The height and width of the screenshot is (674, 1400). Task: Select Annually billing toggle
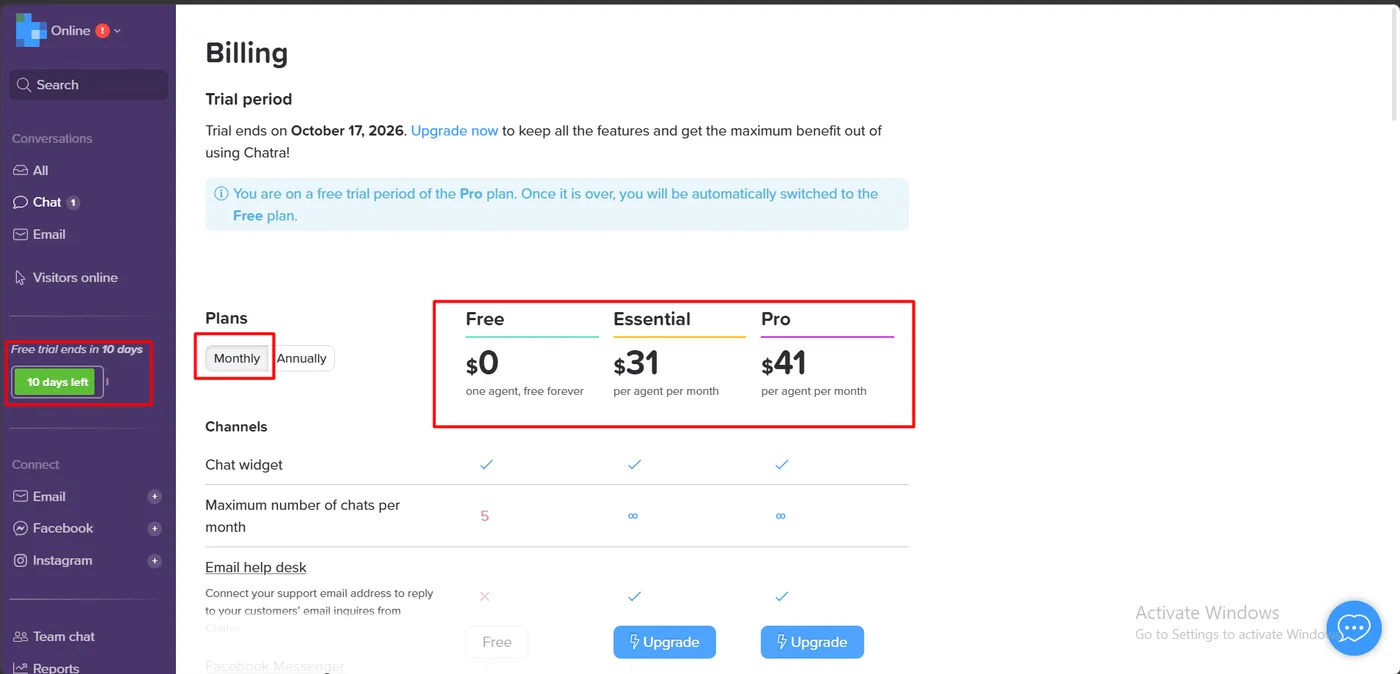(x=301, y=358)
